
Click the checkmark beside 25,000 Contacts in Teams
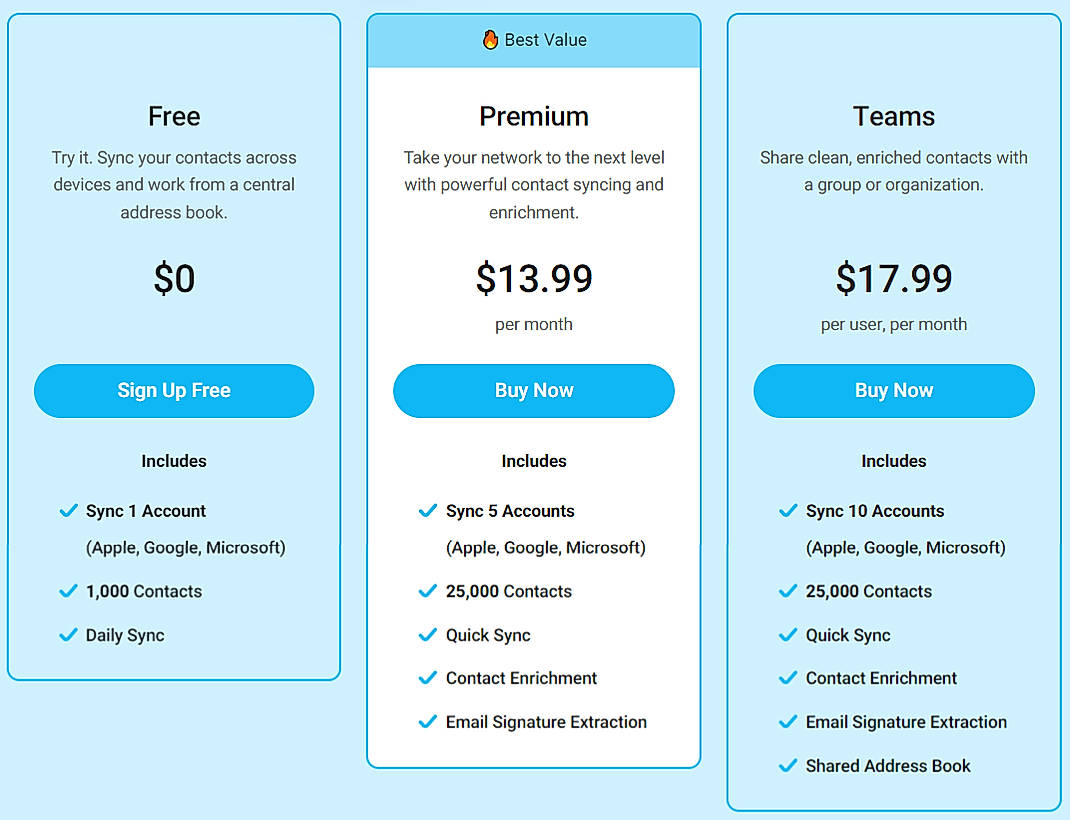click(x=789, y=591)
